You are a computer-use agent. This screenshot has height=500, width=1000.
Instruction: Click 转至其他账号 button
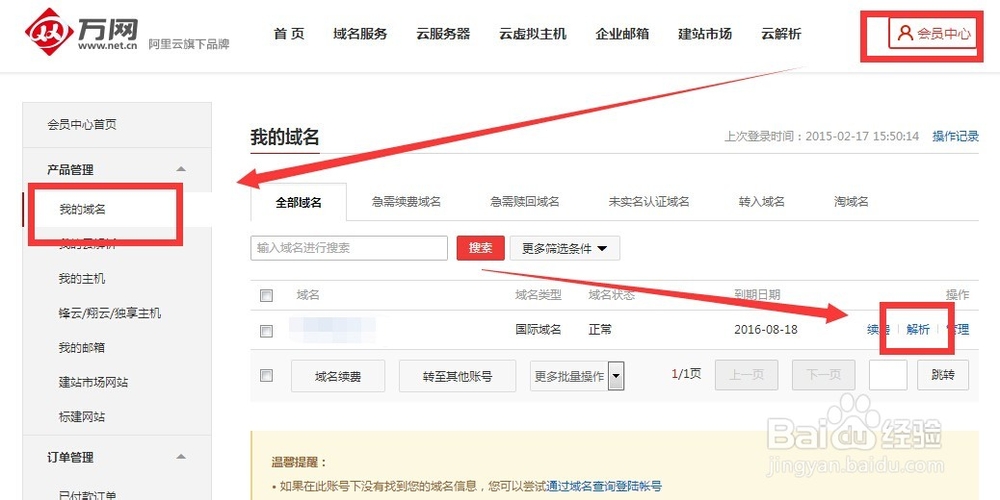pyautogui.click(x=457, y=376)
